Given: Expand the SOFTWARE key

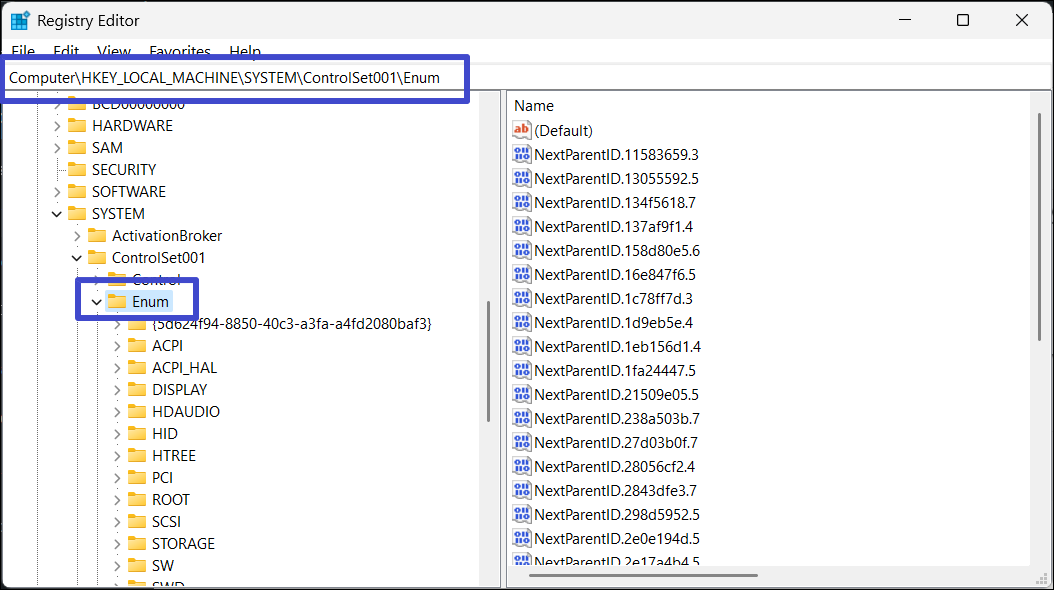Looking at the screenshot, I should tap(57, 192).
